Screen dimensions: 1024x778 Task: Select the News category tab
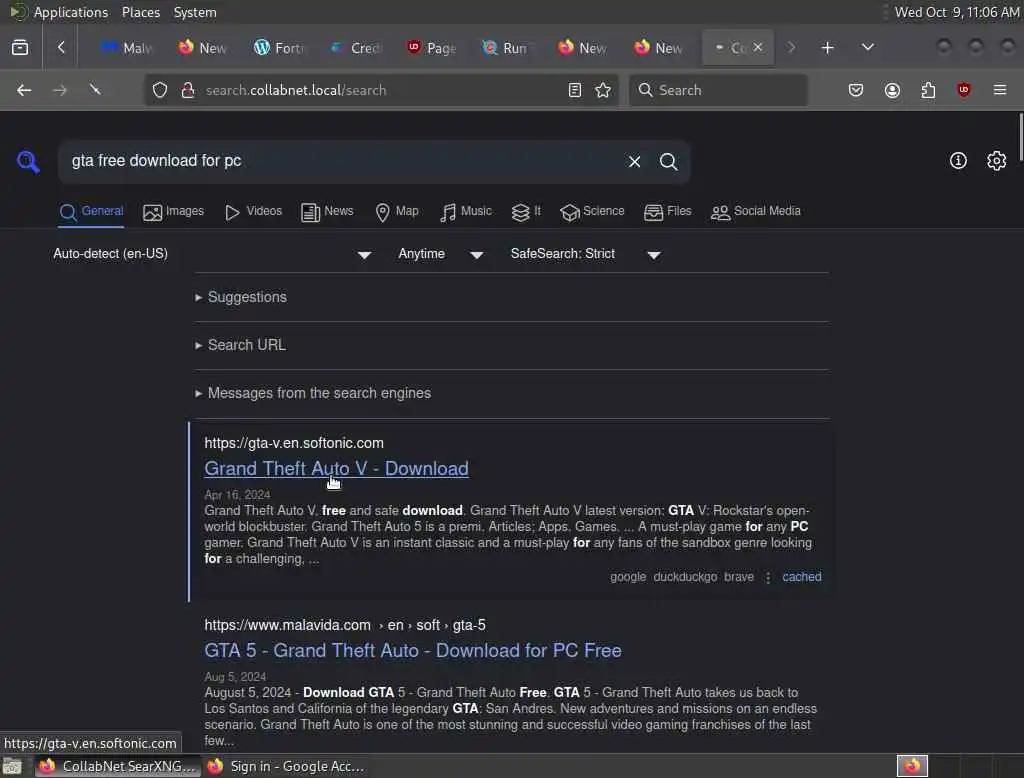[327, 212]
